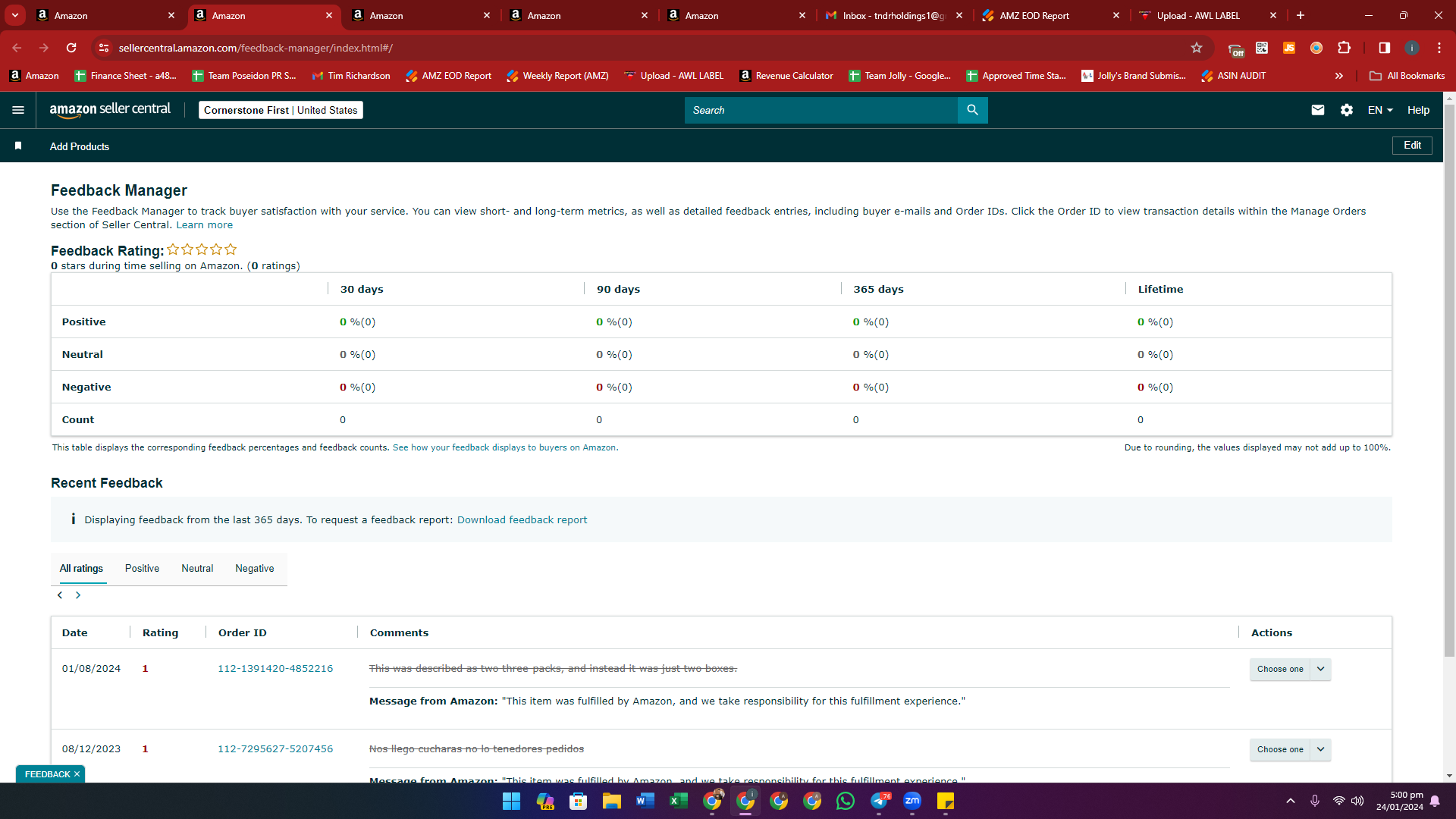Click the browser address bar URL
The image size is (1456, 819).
(256, 48)
